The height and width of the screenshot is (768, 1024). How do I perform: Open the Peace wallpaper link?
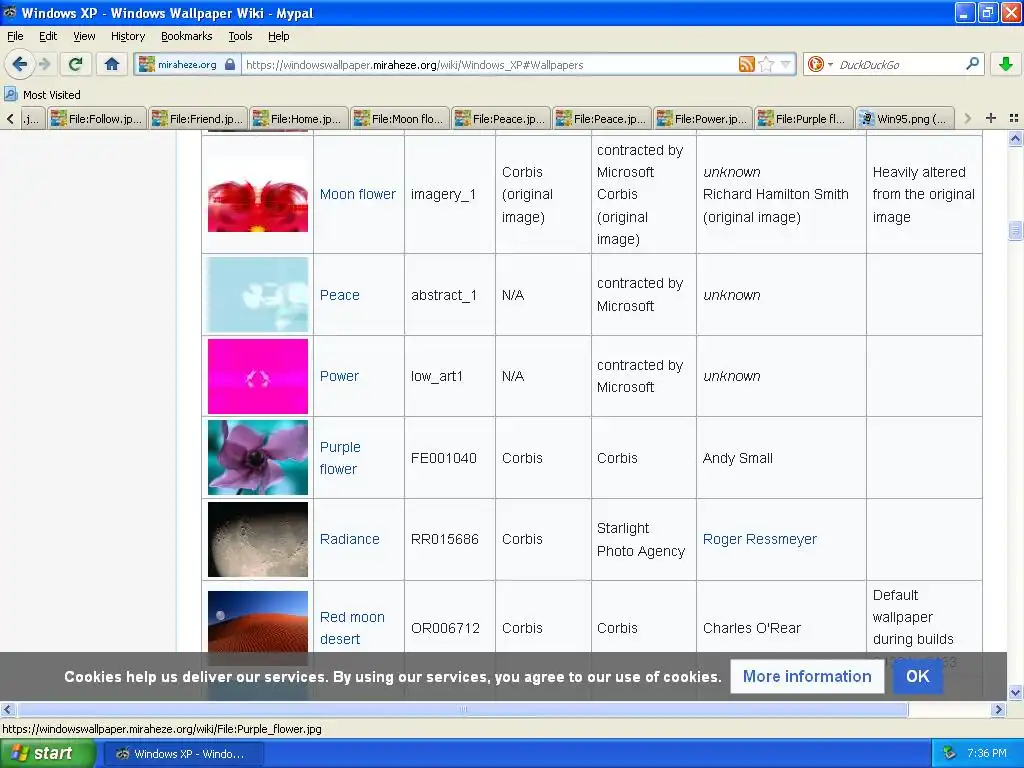(340, 295)
